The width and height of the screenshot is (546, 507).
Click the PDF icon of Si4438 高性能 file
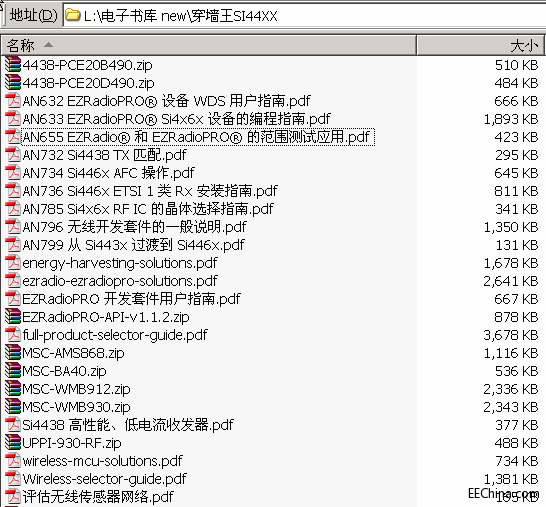13,425
